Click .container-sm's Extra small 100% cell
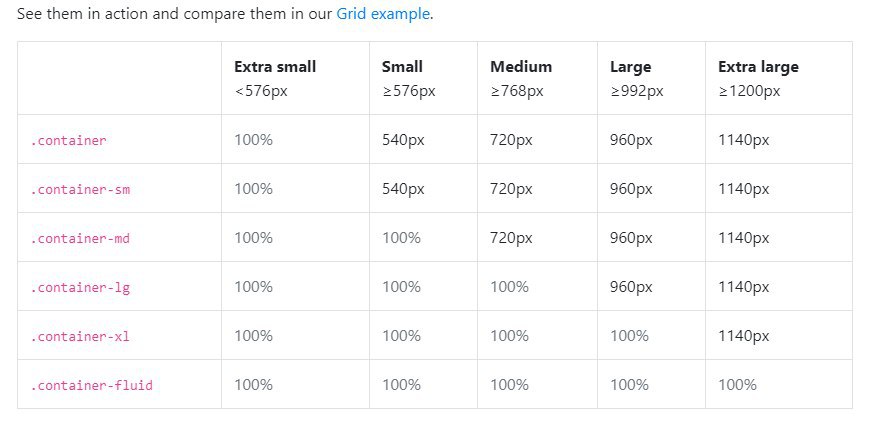 pyautogui.click(x=254, y=189)
